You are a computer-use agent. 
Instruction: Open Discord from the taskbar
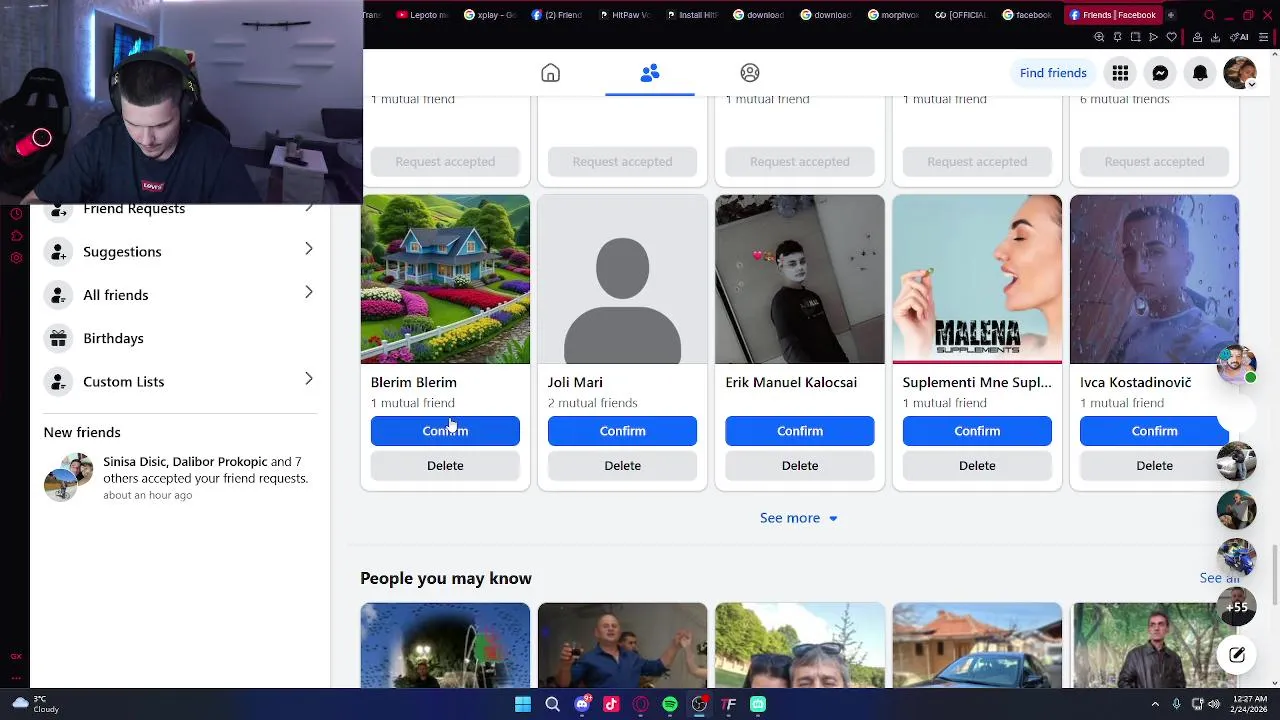pos(582,704)
